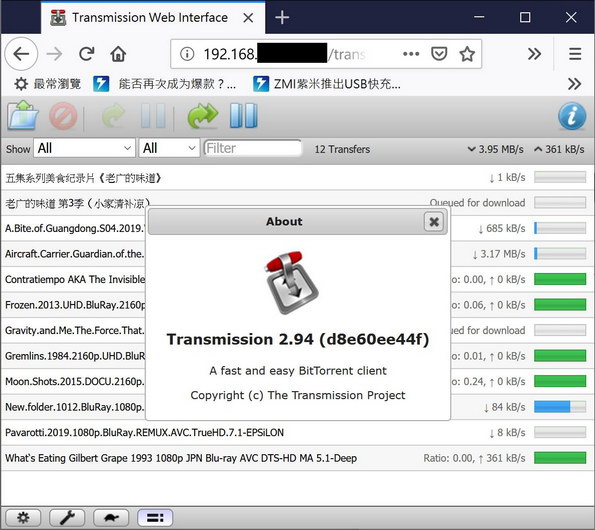The image size is (595, 530).
Task: Open the ZMI紫米推出USB快充 bookmark
Action: [x=327, y=83]
